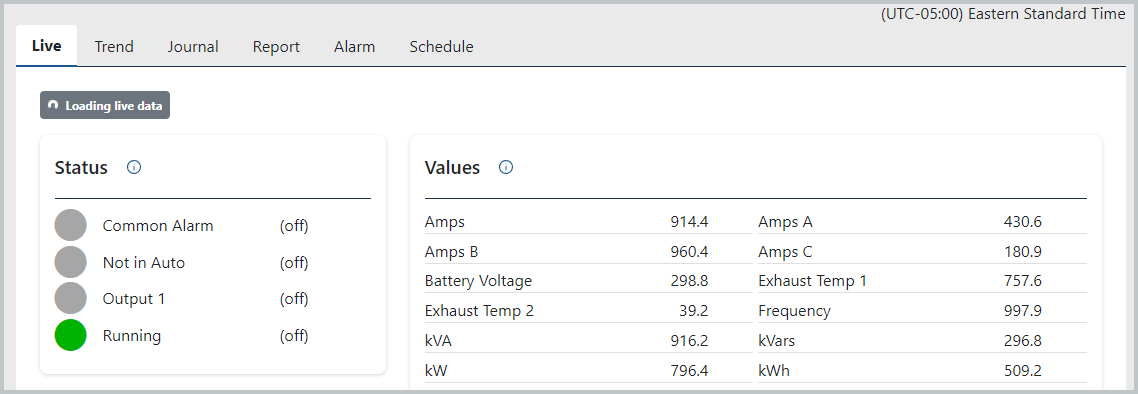The height and width of the screenshot is (394, 1138).
Task: Click the Common Alarm gray indicator
Action: [70, 226]
